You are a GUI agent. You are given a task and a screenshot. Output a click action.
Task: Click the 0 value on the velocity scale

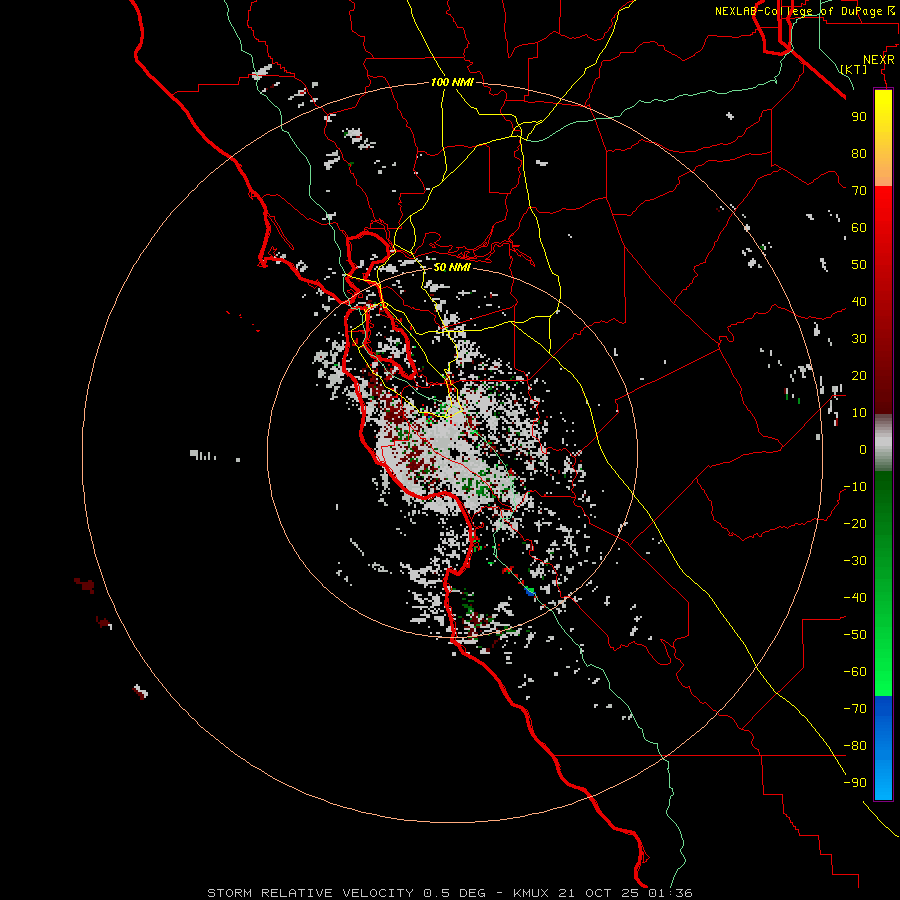[x=863, y=449]
